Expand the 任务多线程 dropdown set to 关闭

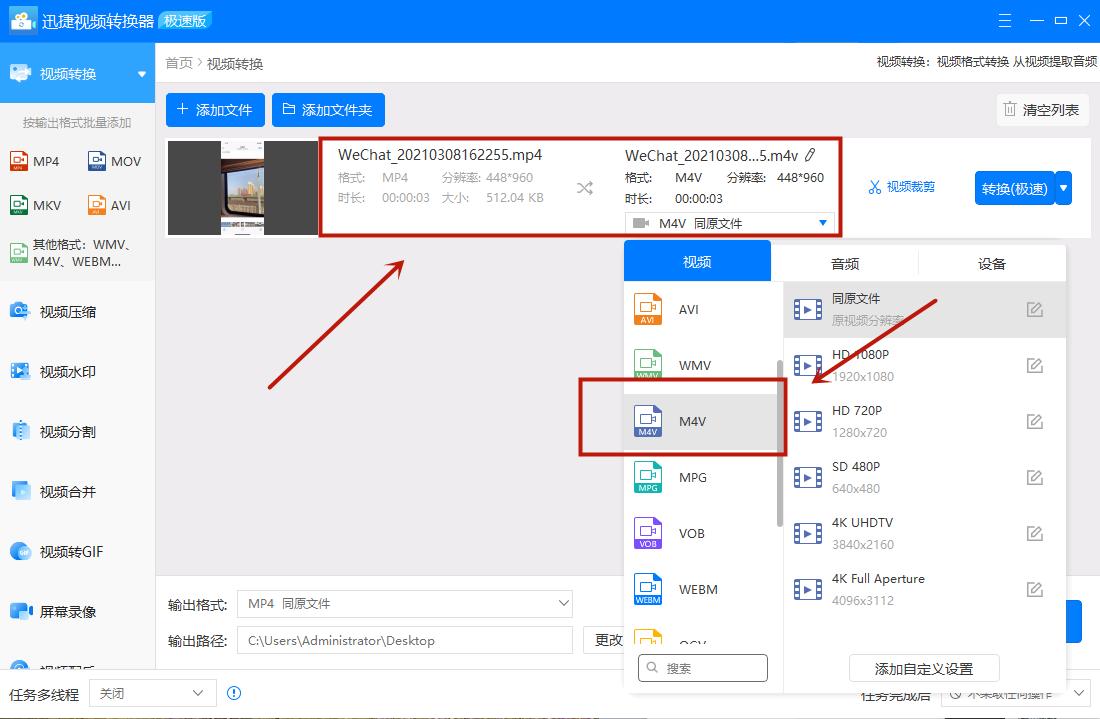(152, 692)
